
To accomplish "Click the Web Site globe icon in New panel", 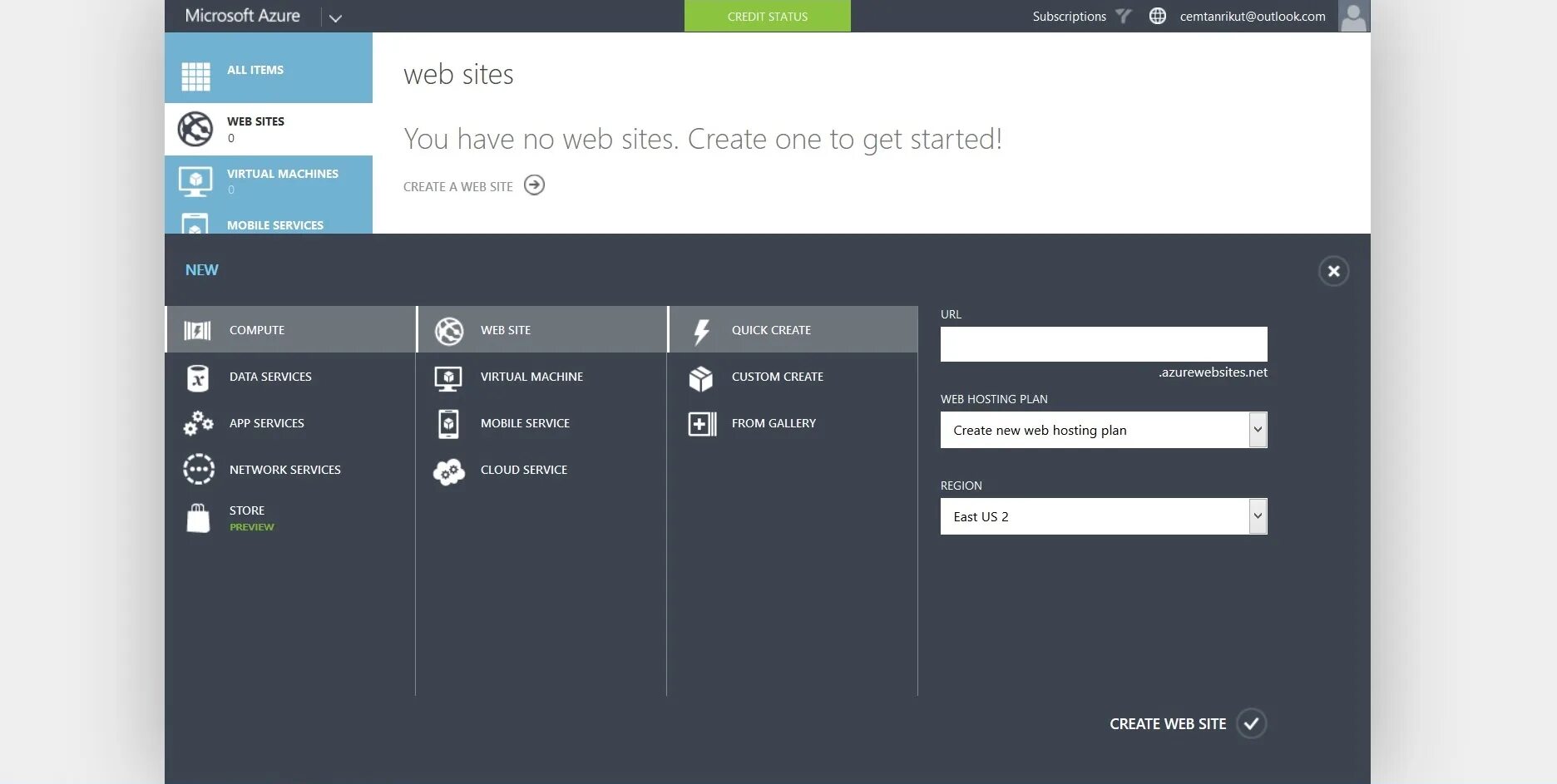I will click(449, 331).
